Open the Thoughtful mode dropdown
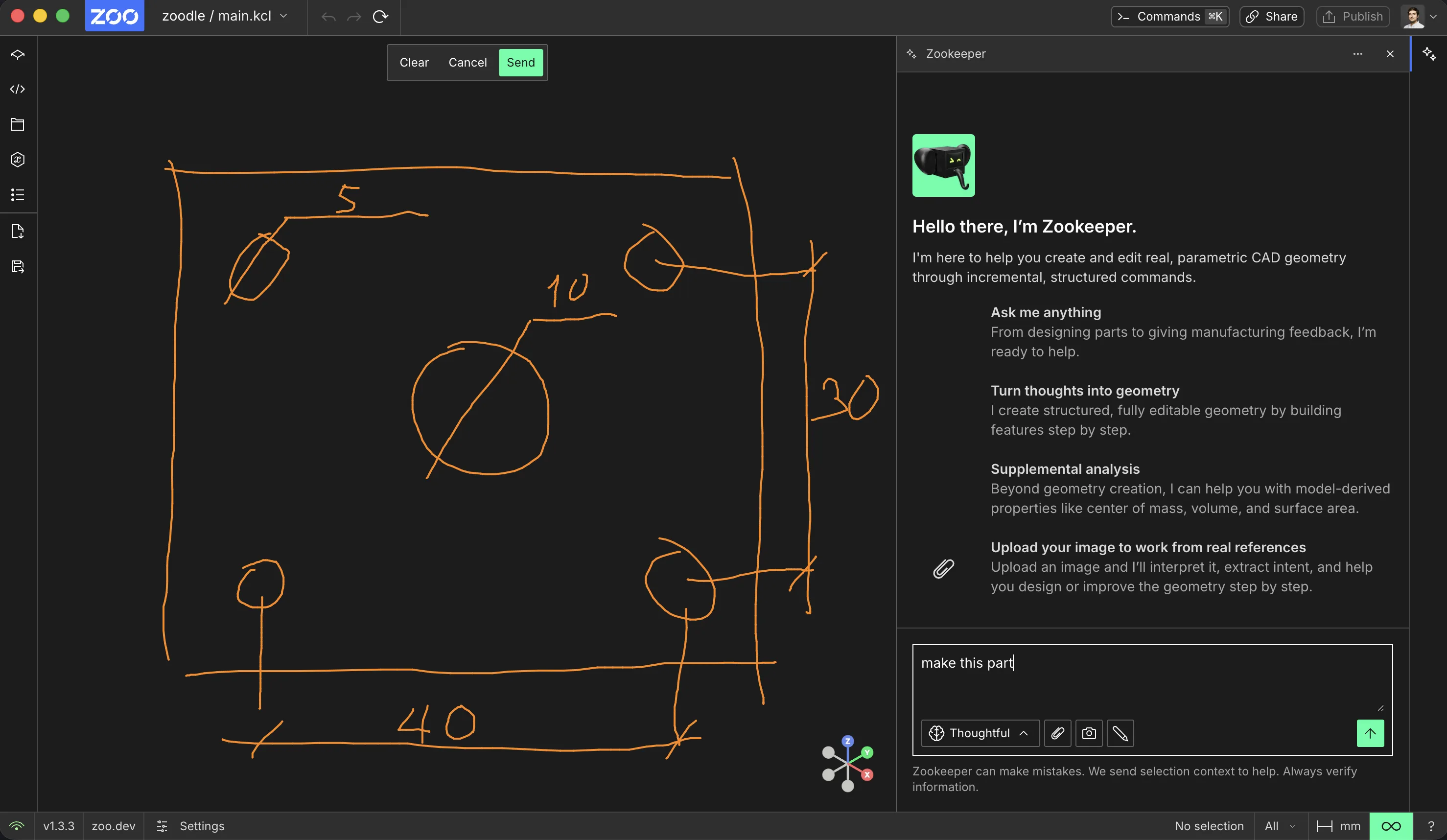This screenshot has height=840, width=1447. 980,733
